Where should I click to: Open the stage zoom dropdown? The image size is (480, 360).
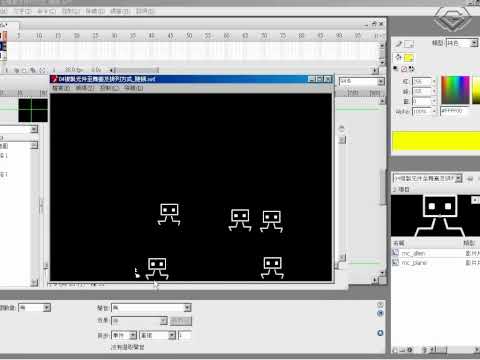pyautogui.click(x=361, y=81)
